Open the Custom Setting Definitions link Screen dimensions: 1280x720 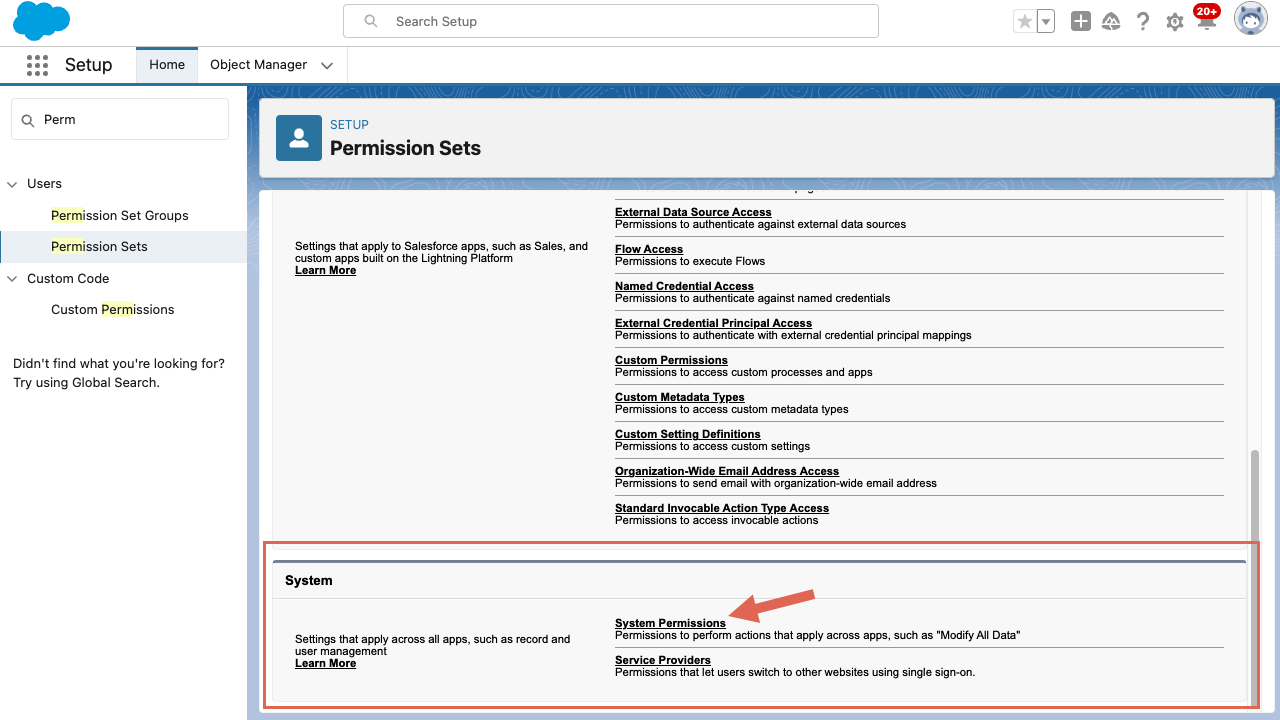pyautogui.click(x=688, y=434)
